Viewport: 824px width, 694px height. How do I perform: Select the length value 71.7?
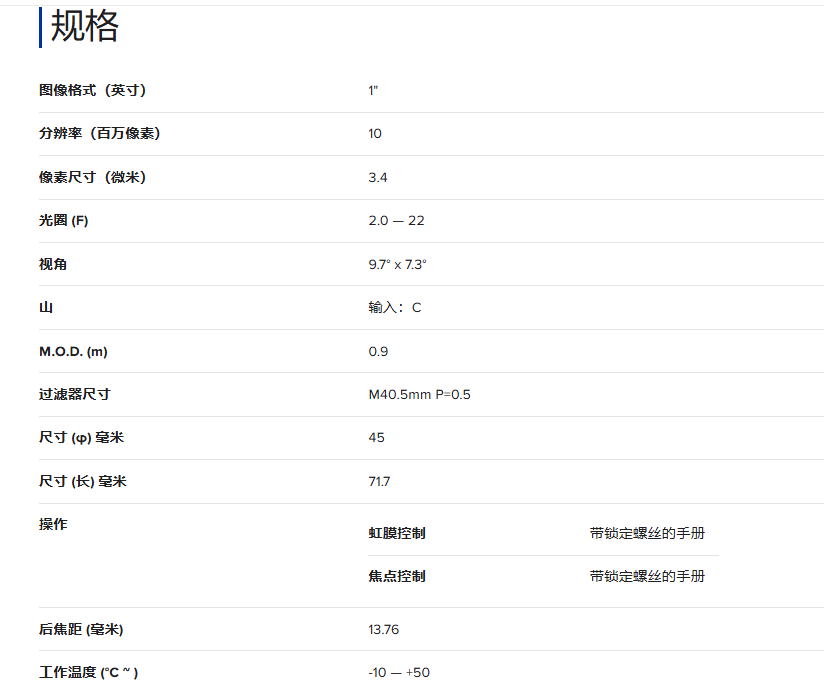point(379,482)
